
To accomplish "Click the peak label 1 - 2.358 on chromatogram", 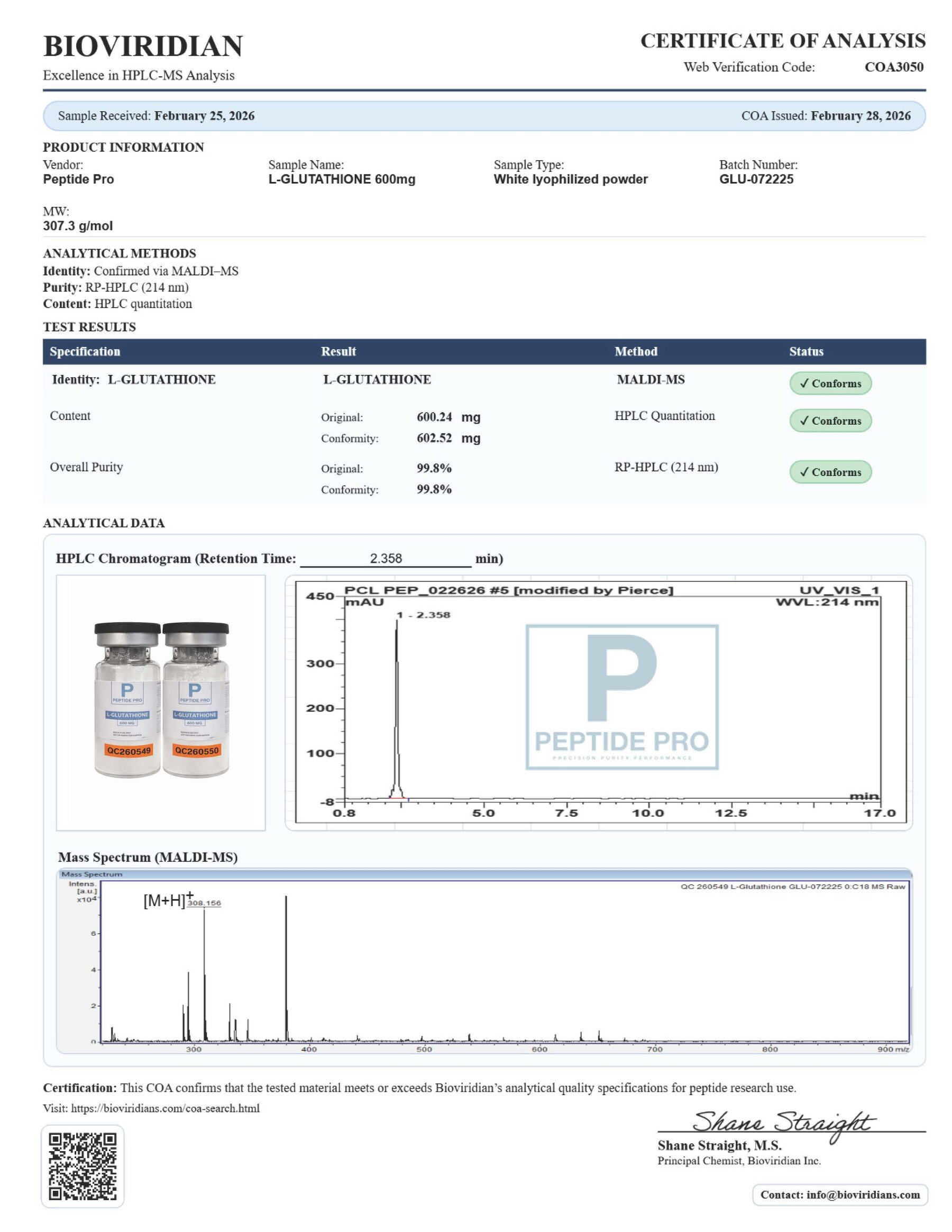I will 424,615.
